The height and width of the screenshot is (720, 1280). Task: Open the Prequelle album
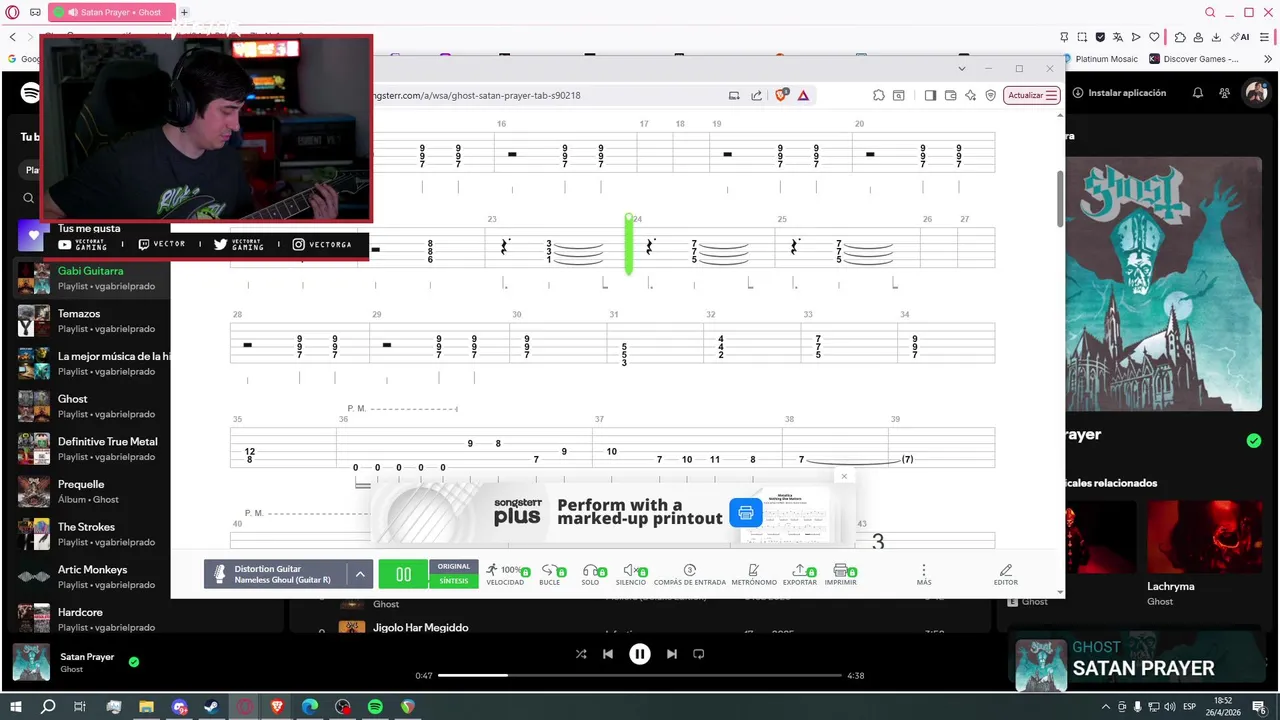(92, 491)
